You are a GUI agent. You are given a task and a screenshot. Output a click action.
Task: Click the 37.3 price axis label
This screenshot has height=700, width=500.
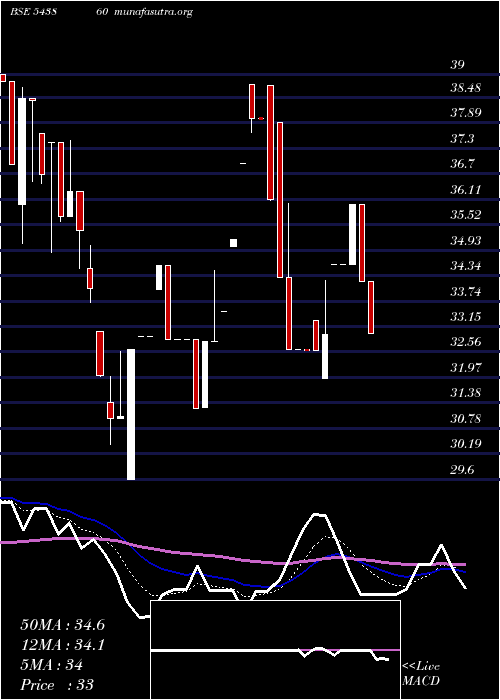coord(462,139)
